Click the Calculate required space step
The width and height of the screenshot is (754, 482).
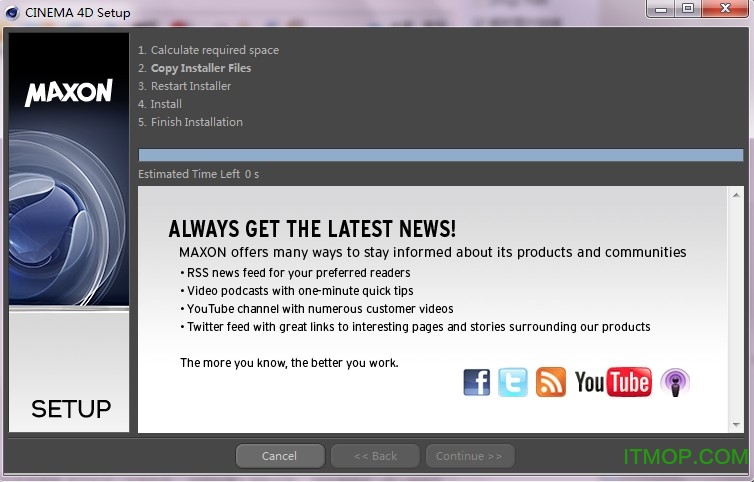(x=214, y=50)
